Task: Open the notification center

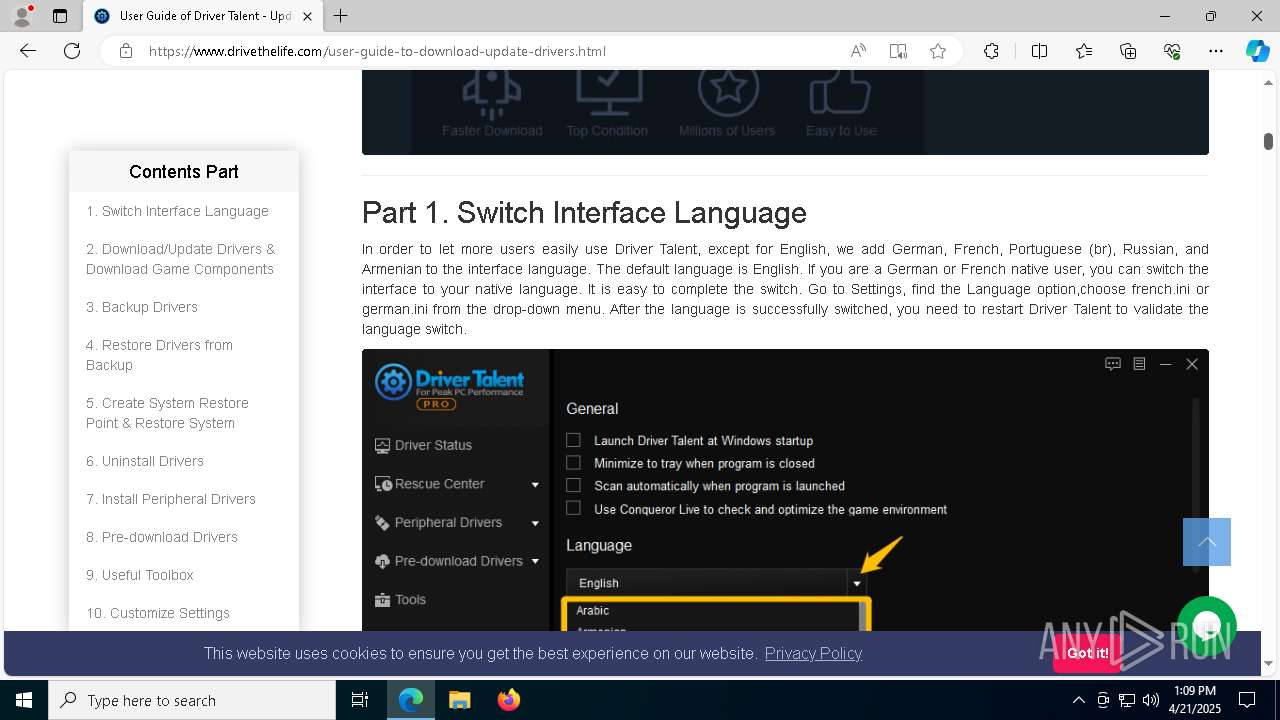Action: pyautogui.click(x=1247, y=700)
